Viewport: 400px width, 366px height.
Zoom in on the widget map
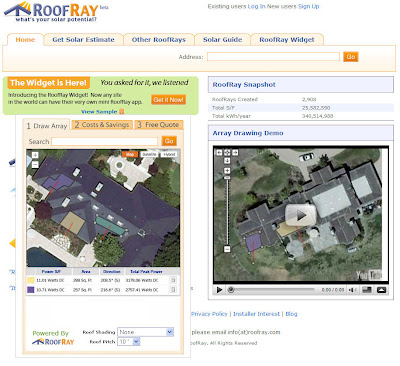click(35, 155)
